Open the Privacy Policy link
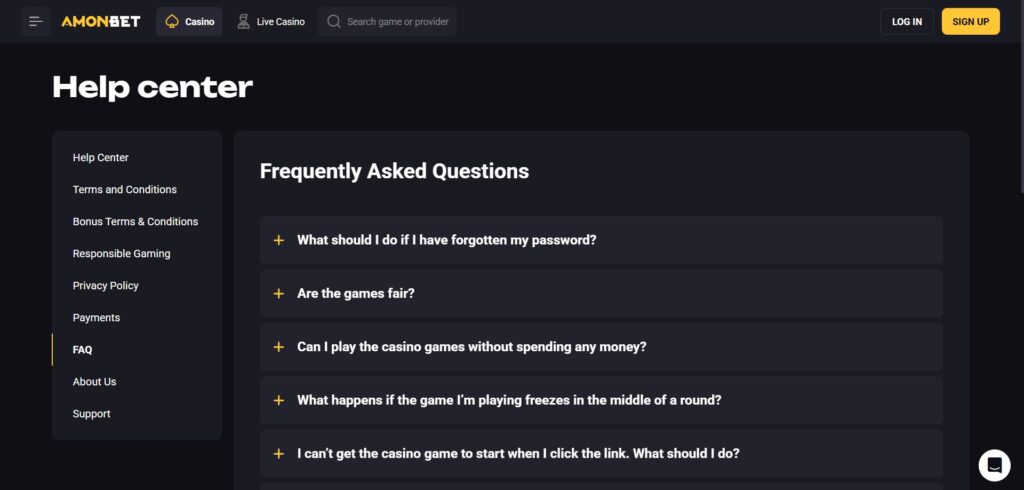This screenshot has width=1024, height=490. tap(105, 286)
